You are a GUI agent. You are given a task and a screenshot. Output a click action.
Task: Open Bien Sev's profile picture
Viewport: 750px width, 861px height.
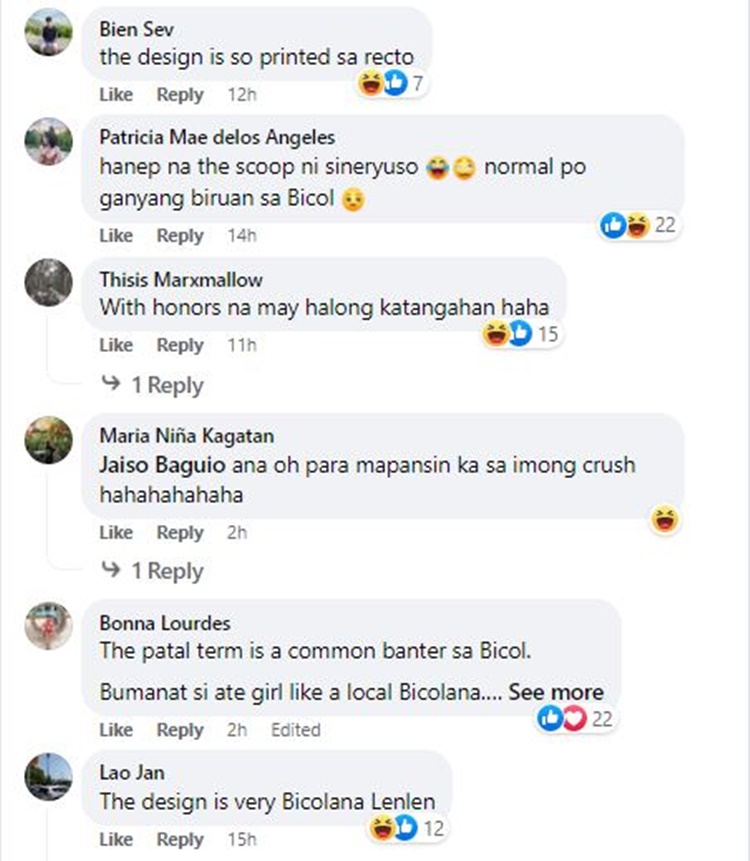tap(48, 32)
